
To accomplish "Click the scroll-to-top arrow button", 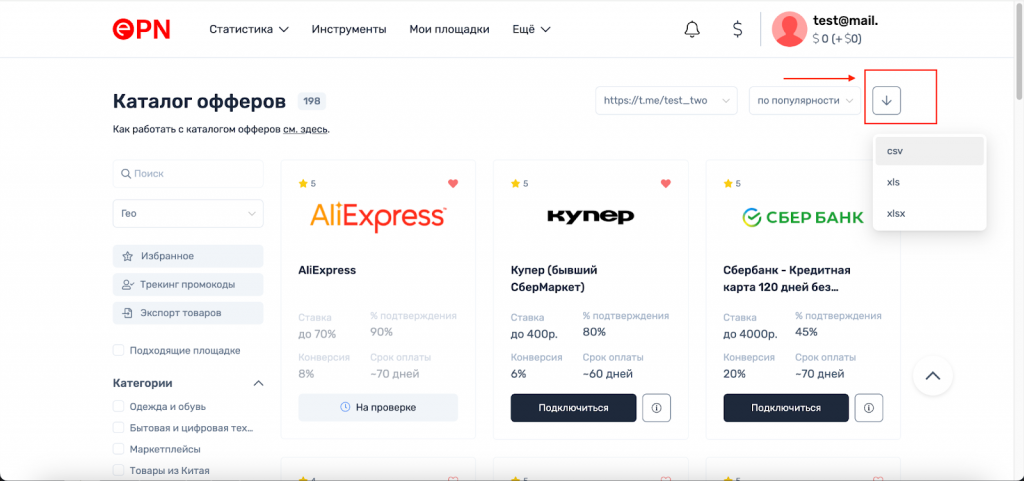I will click(x=933, y=375).
